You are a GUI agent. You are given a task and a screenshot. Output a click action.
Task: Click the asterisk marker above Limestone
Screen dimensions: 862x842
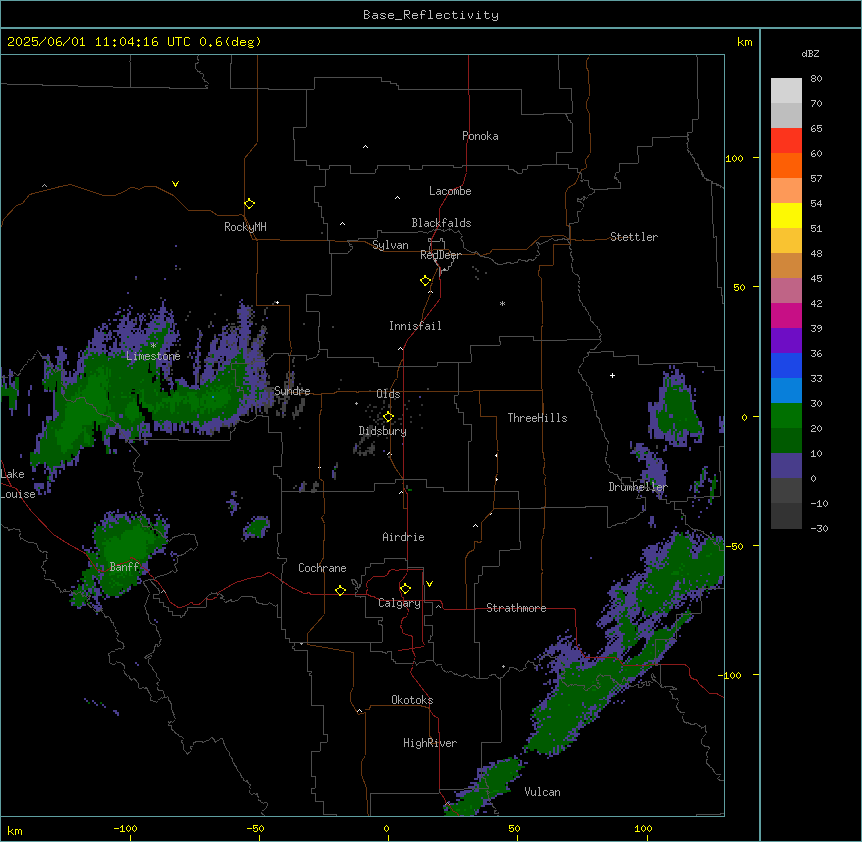click(153, 345)
